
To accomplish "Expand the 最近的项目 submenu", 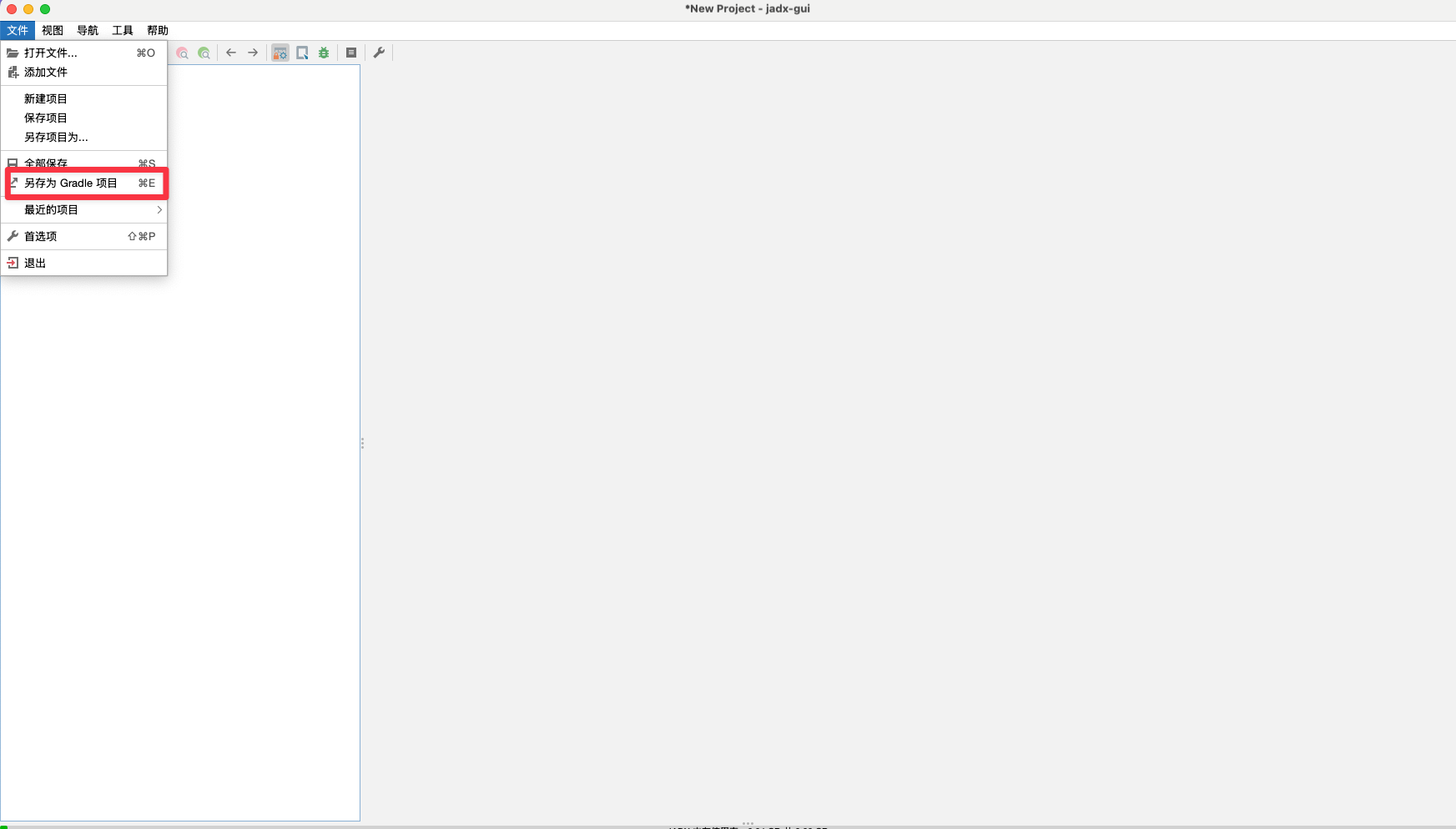I will coord(83,209).
